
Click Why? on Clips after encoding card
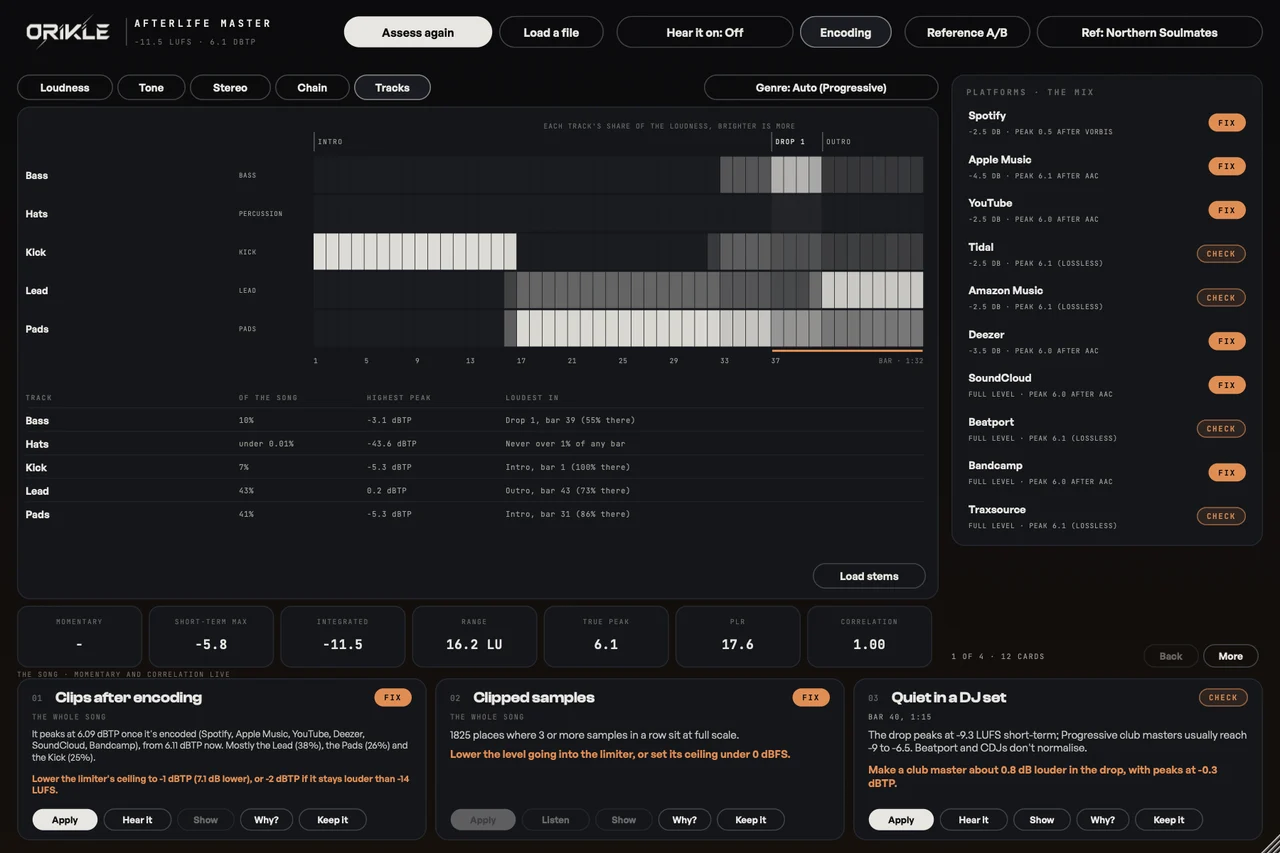pyautogui.click(x=266, y=820)
